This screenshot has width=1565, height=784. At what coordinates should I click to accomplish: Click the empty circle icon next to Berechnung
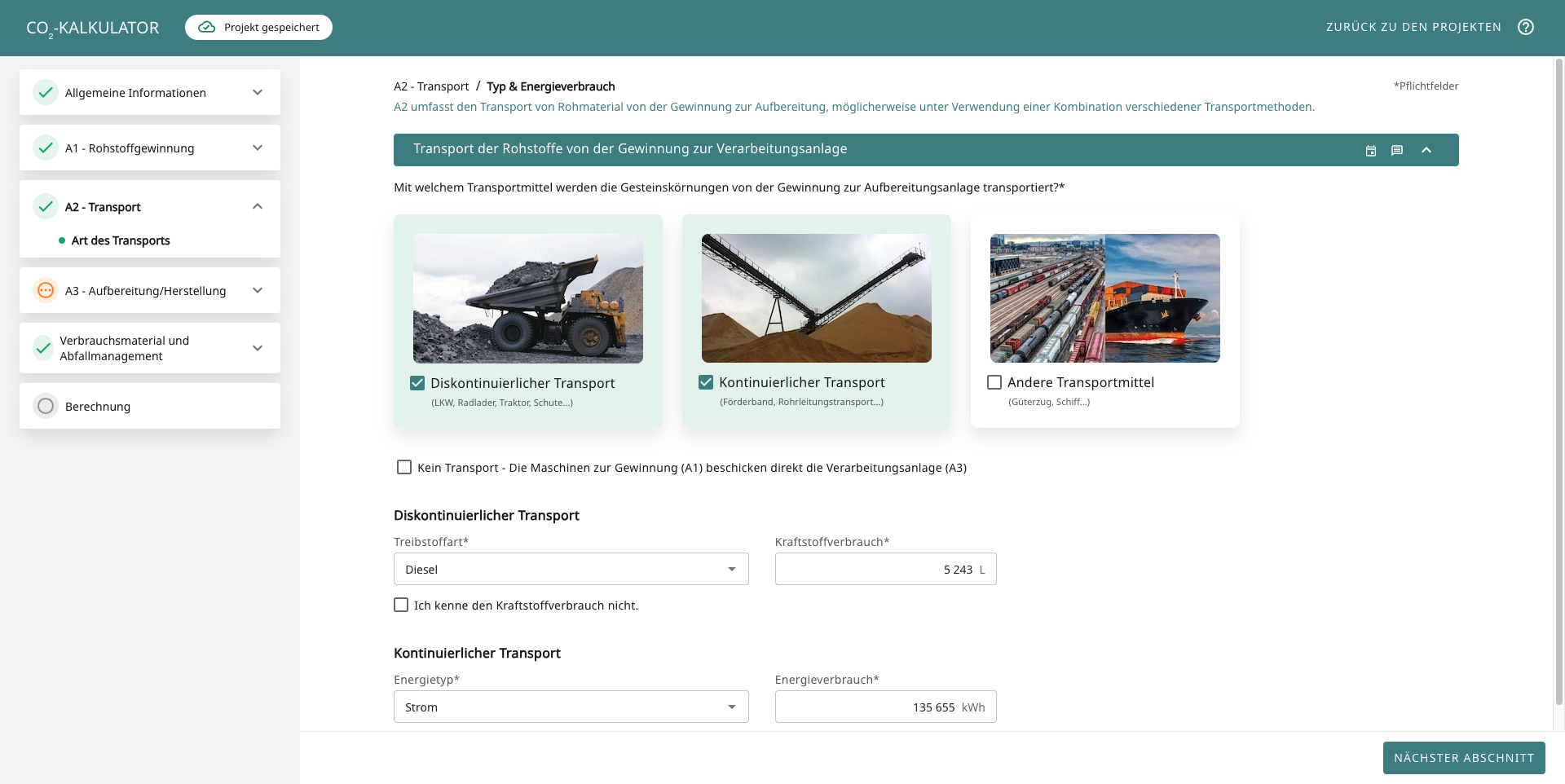[46, 406]
